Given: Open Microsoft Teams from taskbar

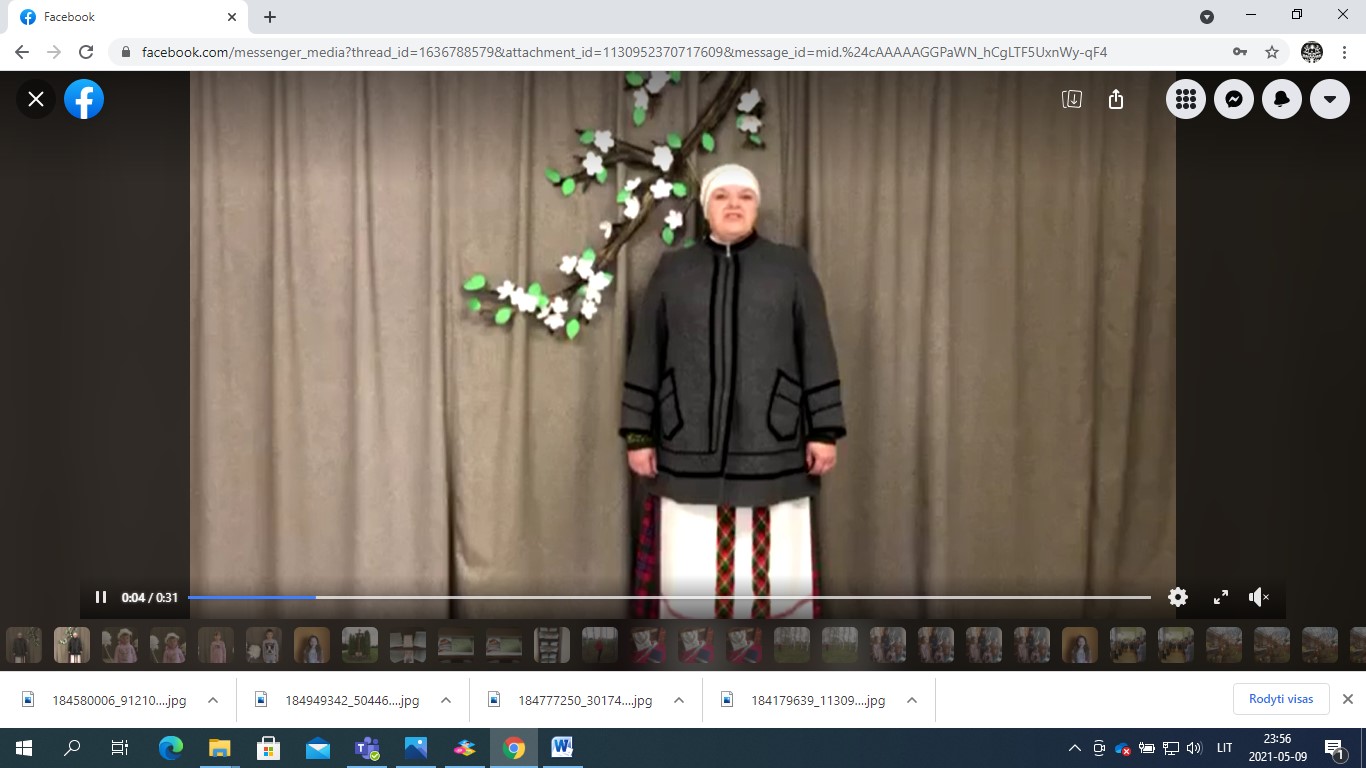Looking at the screenshot, I should tap(367, 748).
